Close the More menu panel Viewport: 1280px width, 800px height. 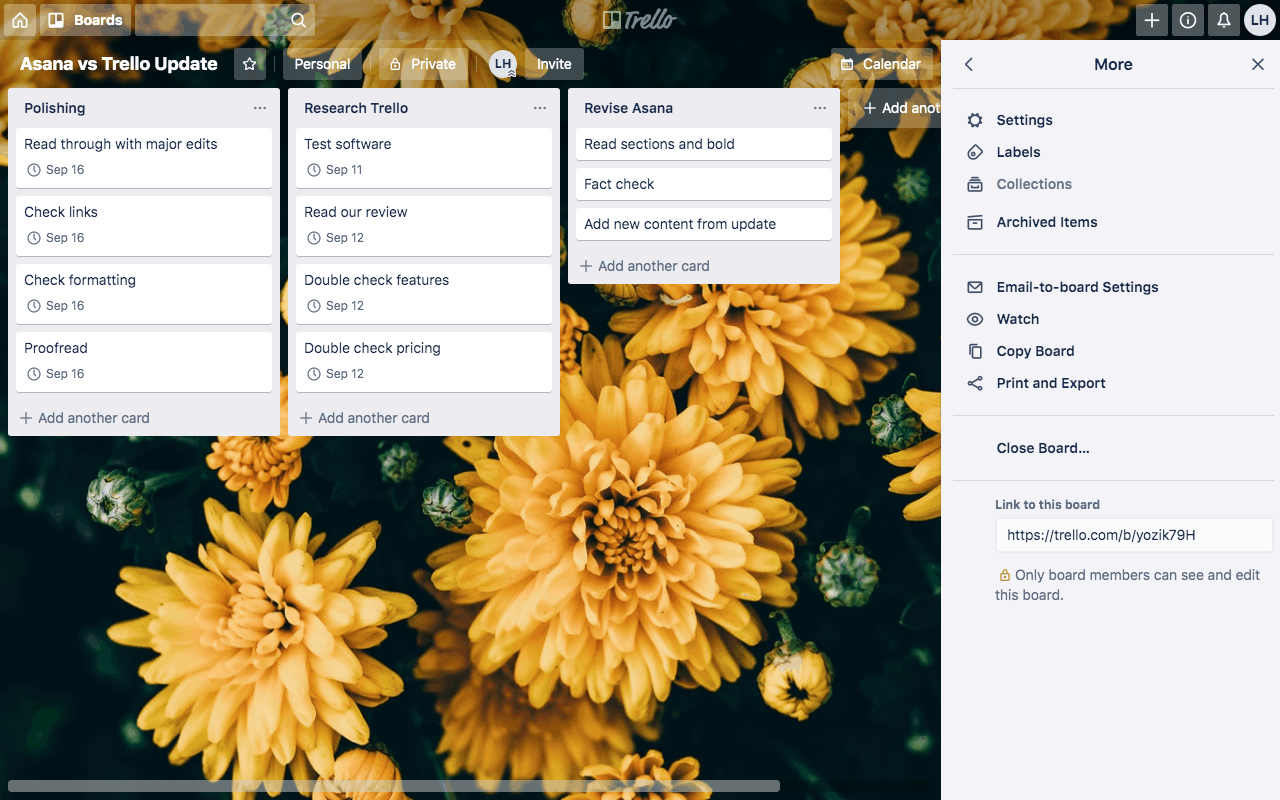coord(1258,64)
